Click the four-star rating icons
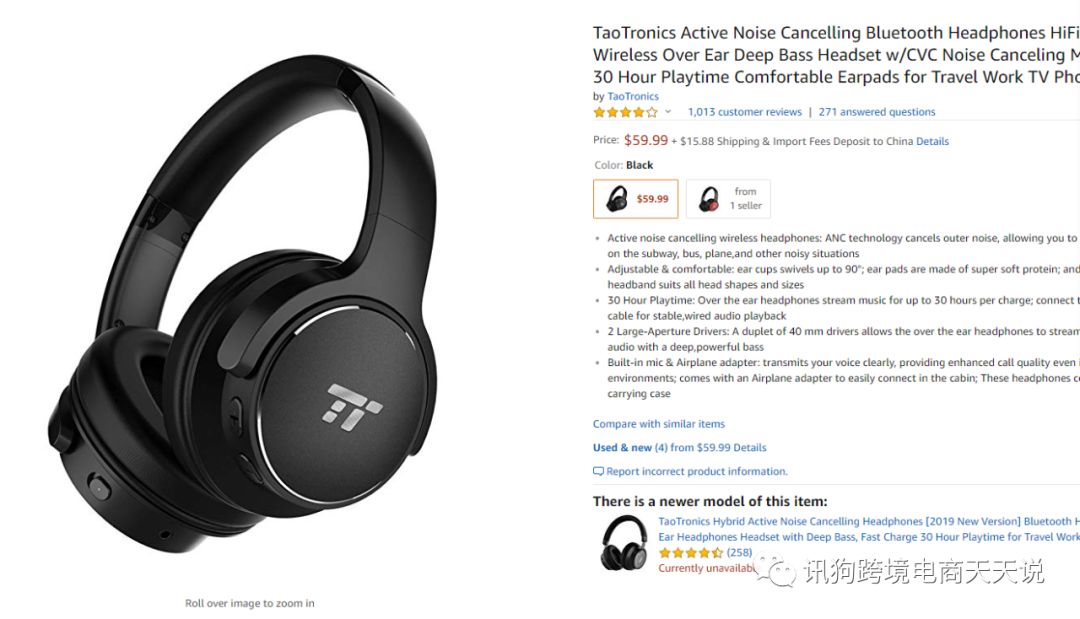The image size is (1080, 619). pos(625,112)
